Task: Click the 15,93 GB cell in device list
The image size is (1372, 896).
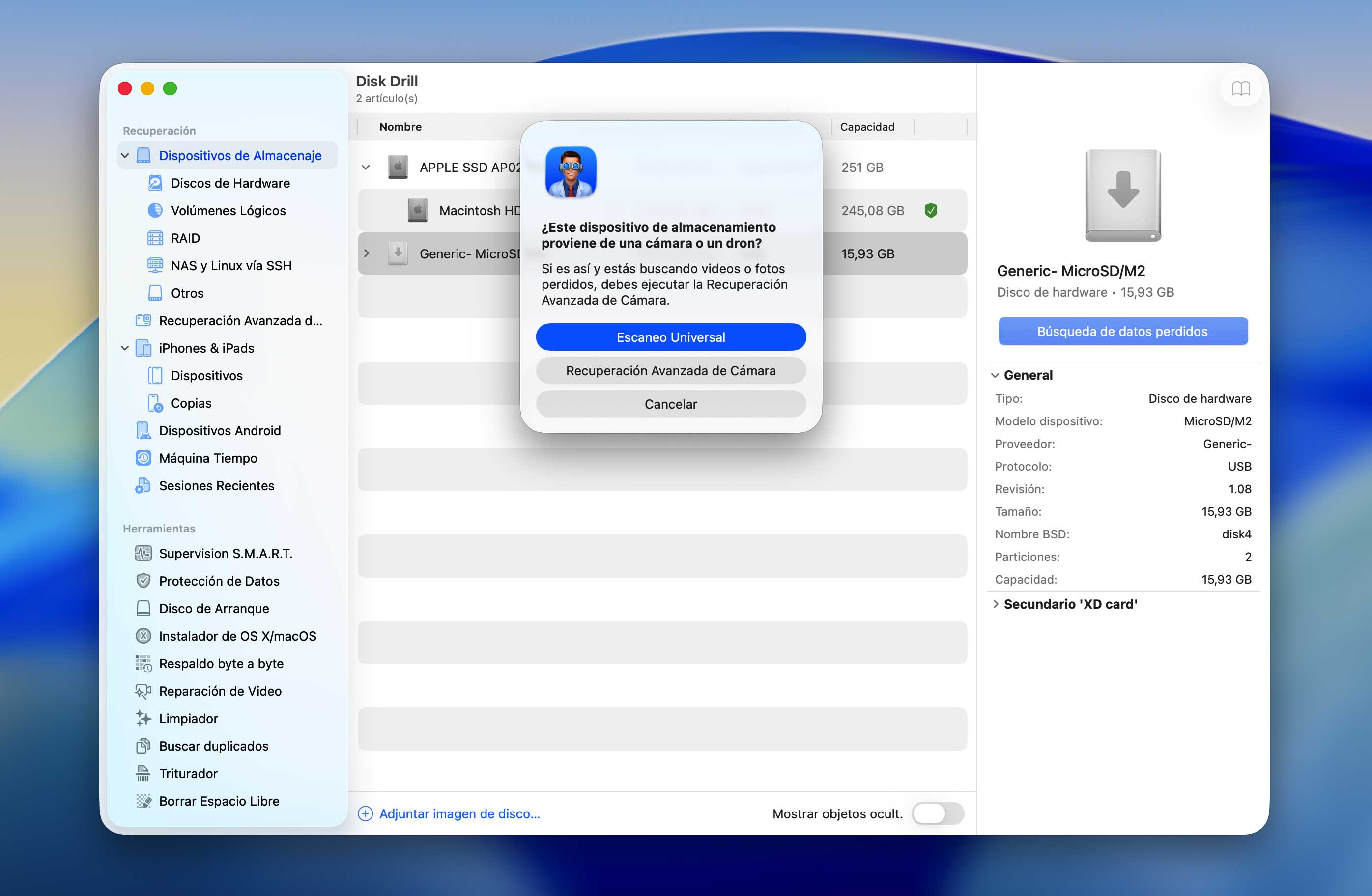Action: [868, 253]
